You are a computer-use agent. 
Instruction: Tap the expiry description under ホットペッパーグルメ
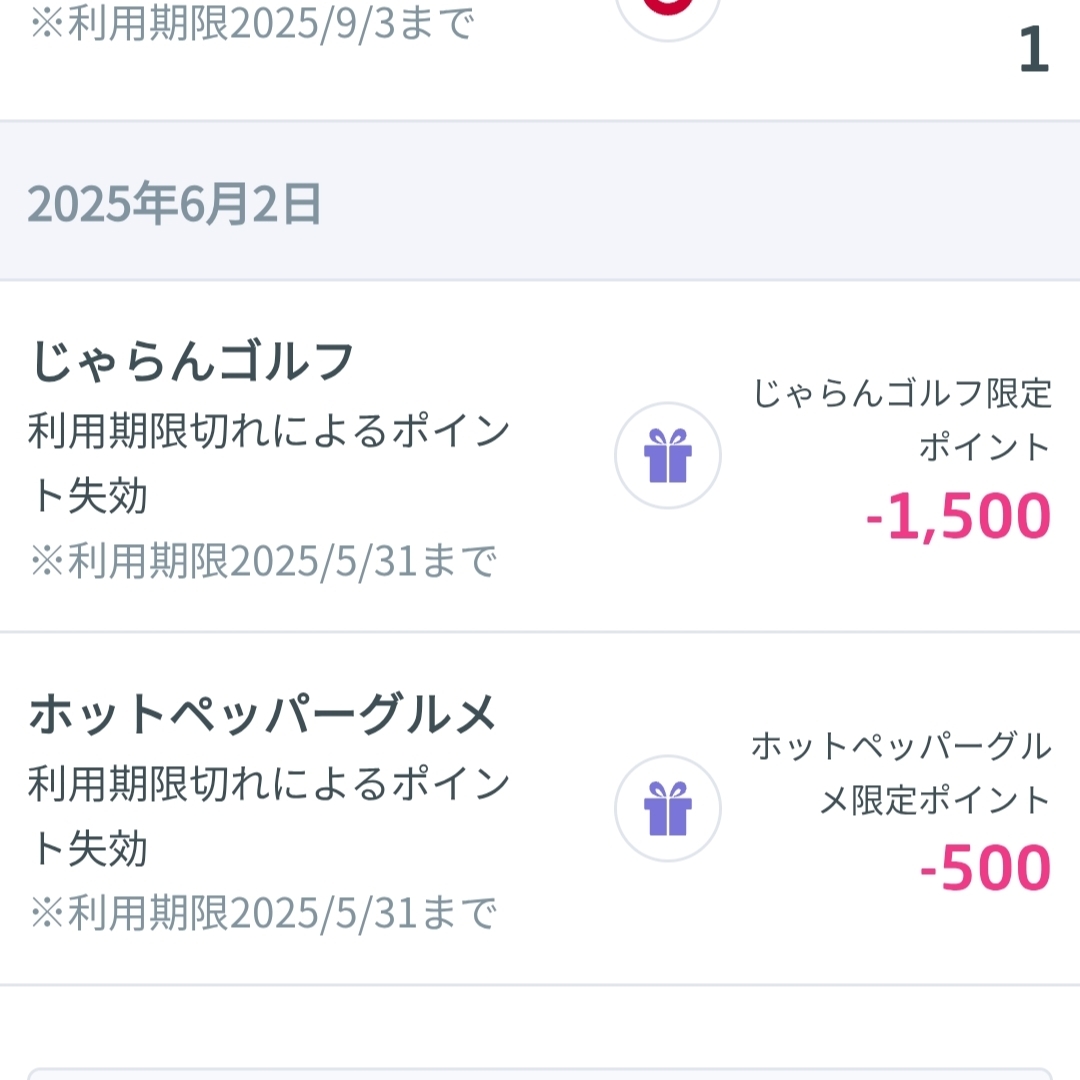tap(270, 784)
